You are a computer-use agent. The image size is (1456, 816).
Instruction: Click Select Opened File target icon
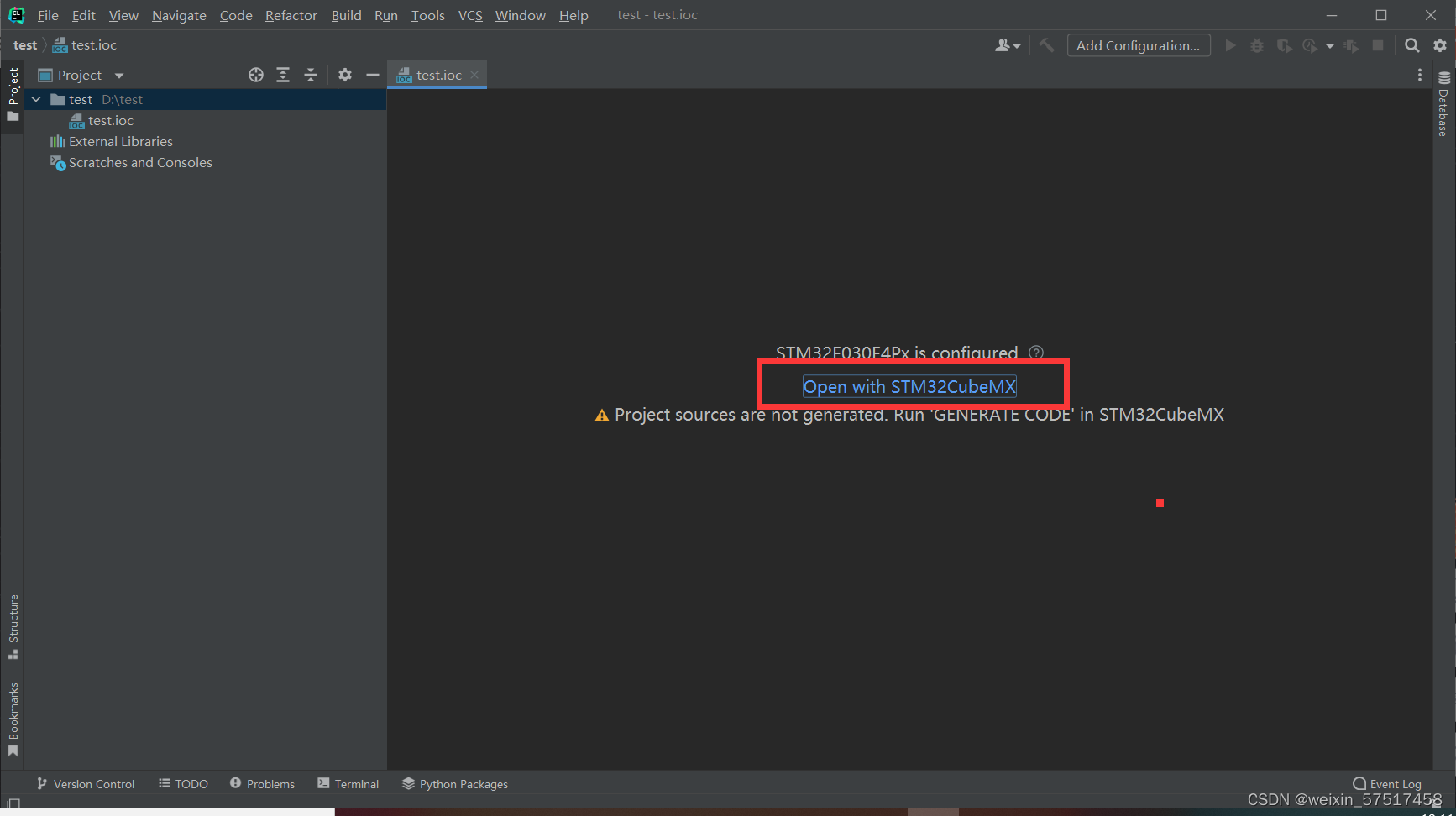coord(256,75)
